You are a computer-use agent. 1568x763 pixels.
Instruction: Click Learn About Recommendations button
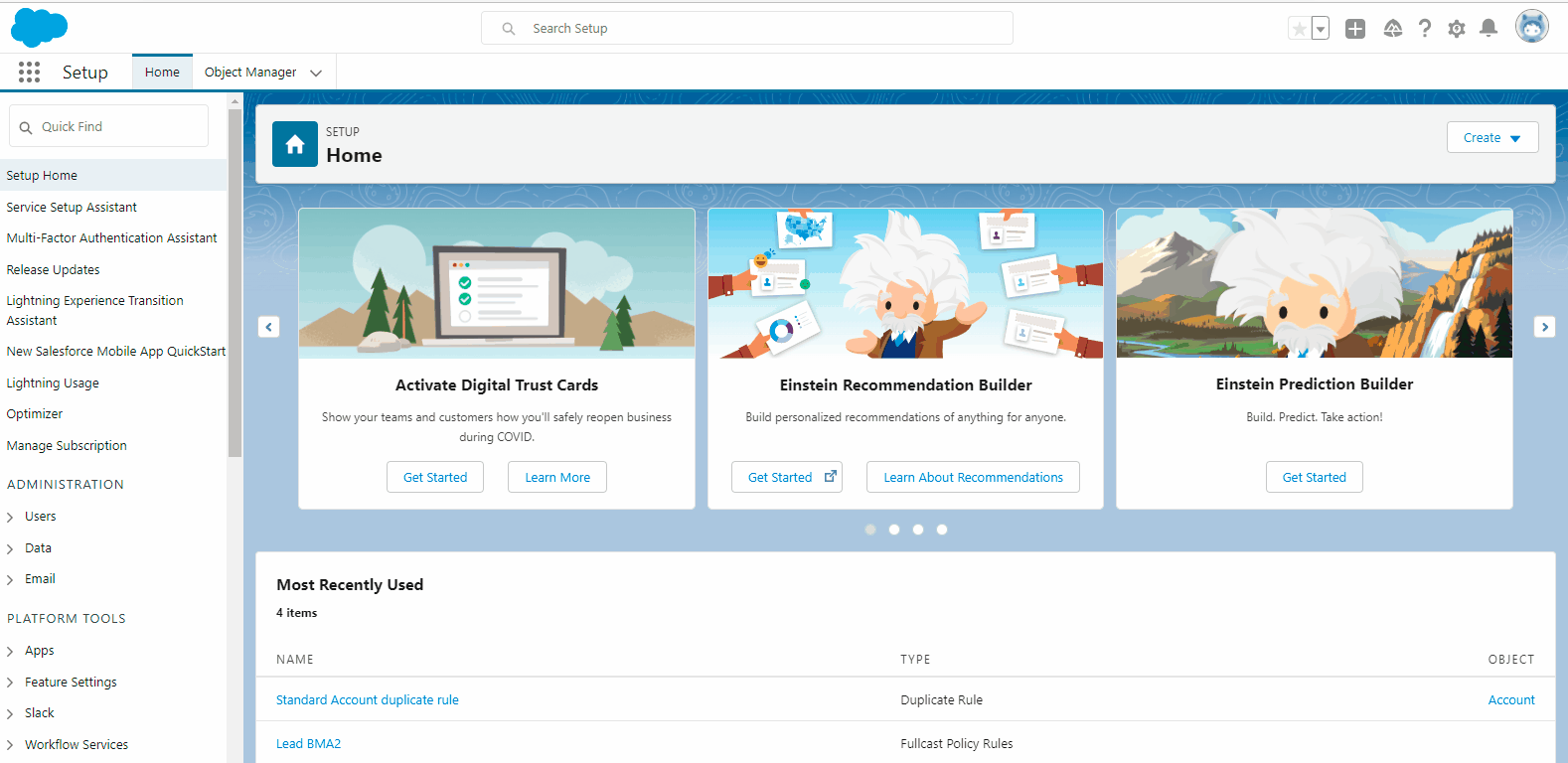click(973, 477)
